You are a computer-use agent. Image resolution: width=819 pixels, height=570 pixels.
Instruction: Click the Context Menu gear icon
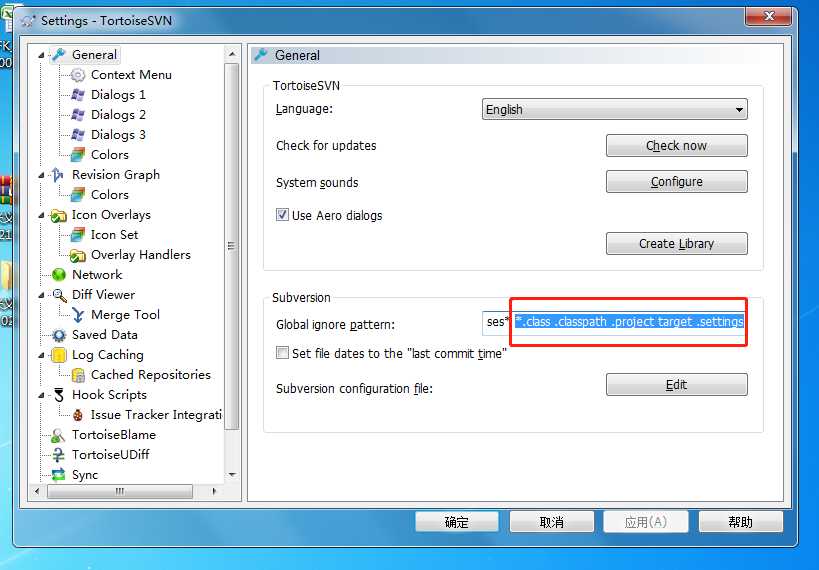coord(78,75)
